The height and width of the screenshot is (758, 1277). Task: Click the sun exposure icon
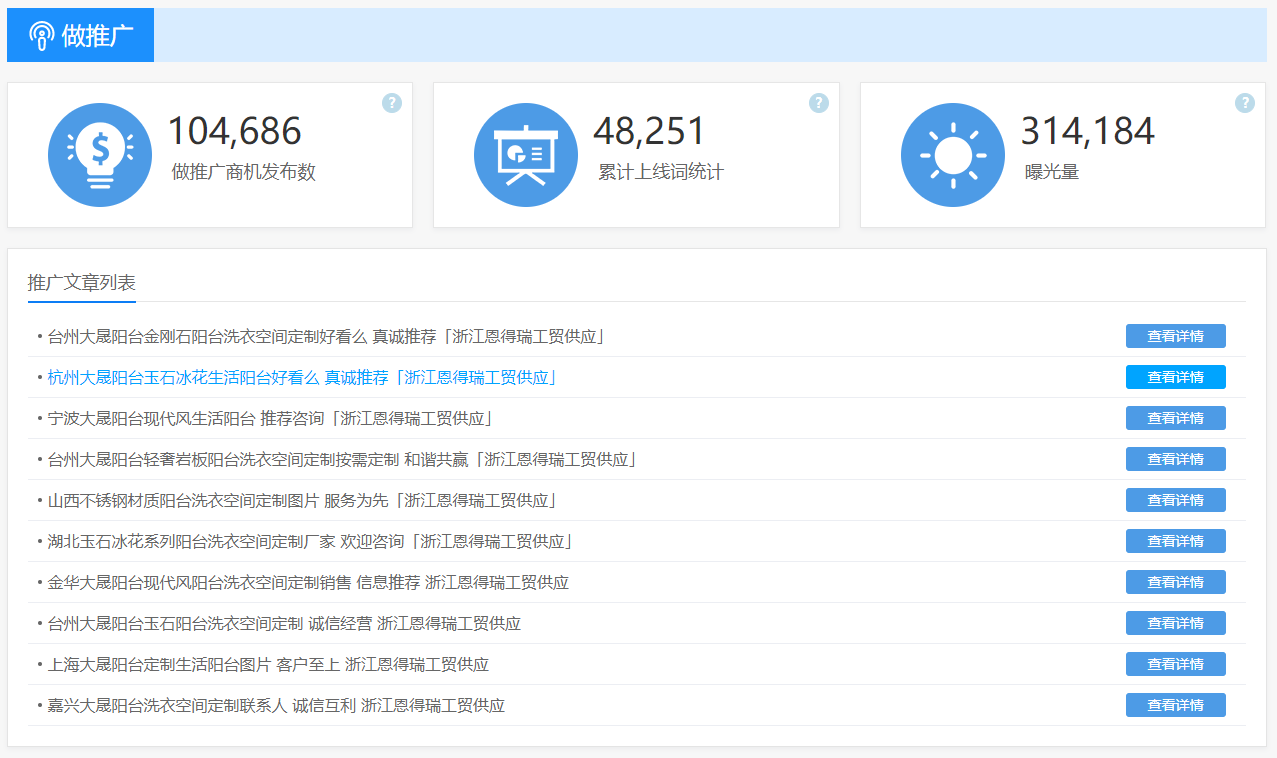(x=952, y=155)
